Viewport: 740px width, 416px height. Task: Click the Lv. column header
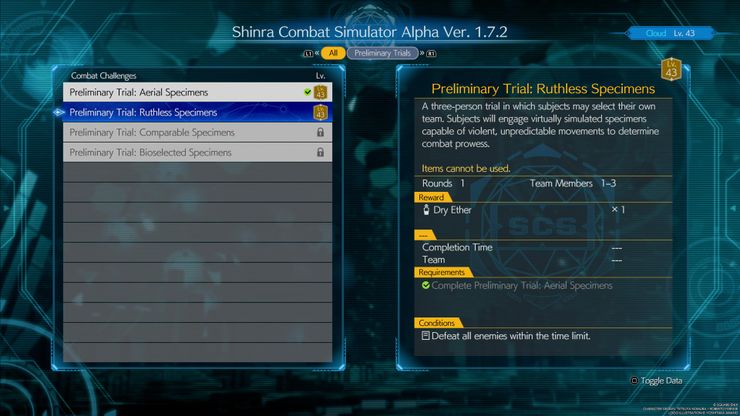[x=320, y=76]
